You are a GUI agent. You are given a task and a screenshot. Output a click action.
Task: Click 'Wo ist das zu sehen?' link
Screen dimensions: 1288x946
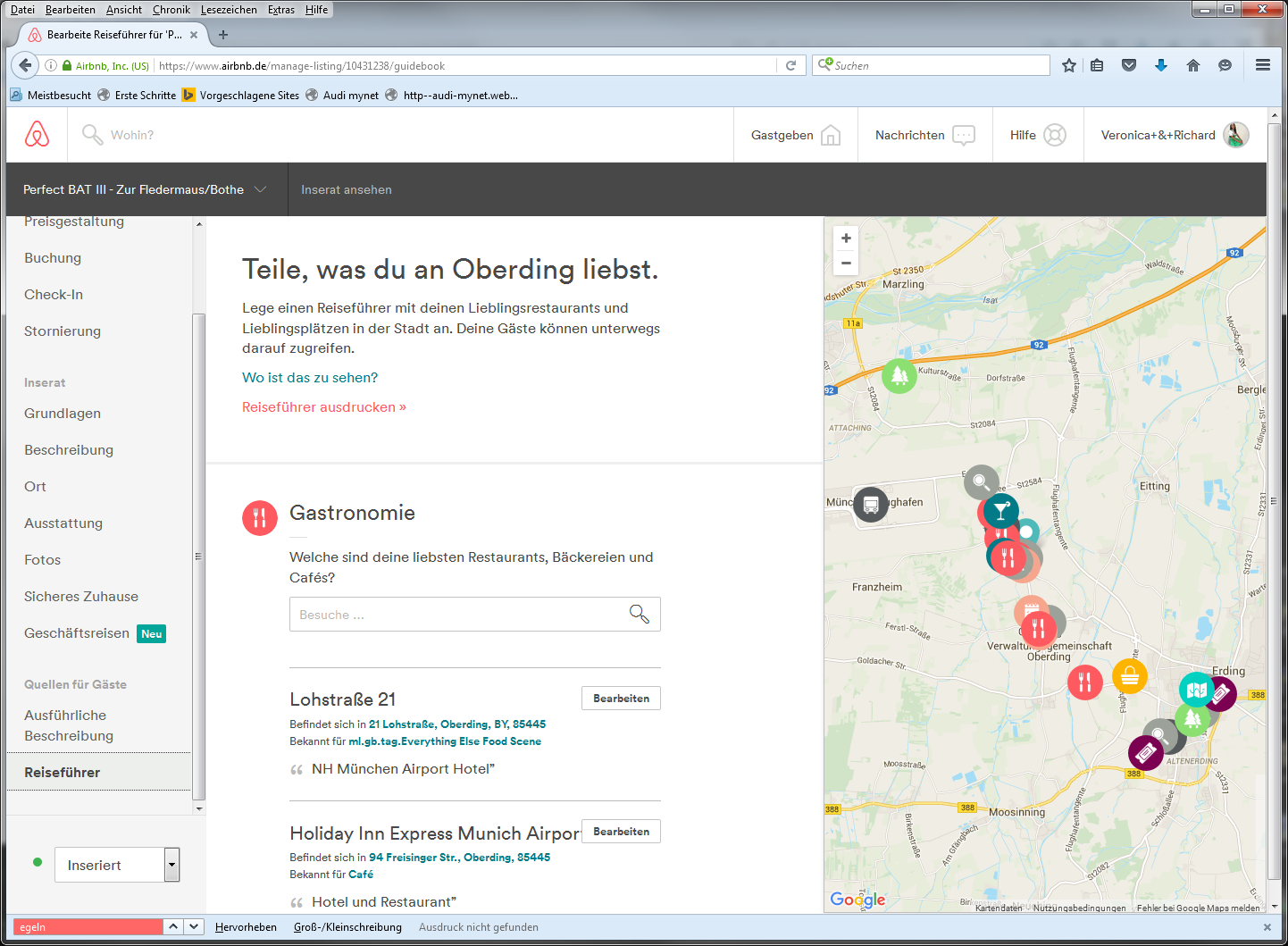[x=310, y=377]
